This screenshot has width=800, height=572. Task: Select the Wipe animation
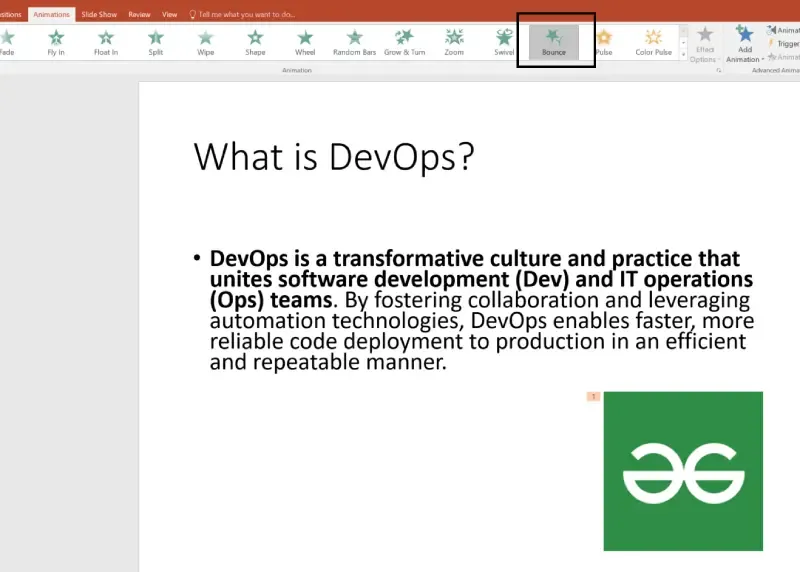click(206, 42)
